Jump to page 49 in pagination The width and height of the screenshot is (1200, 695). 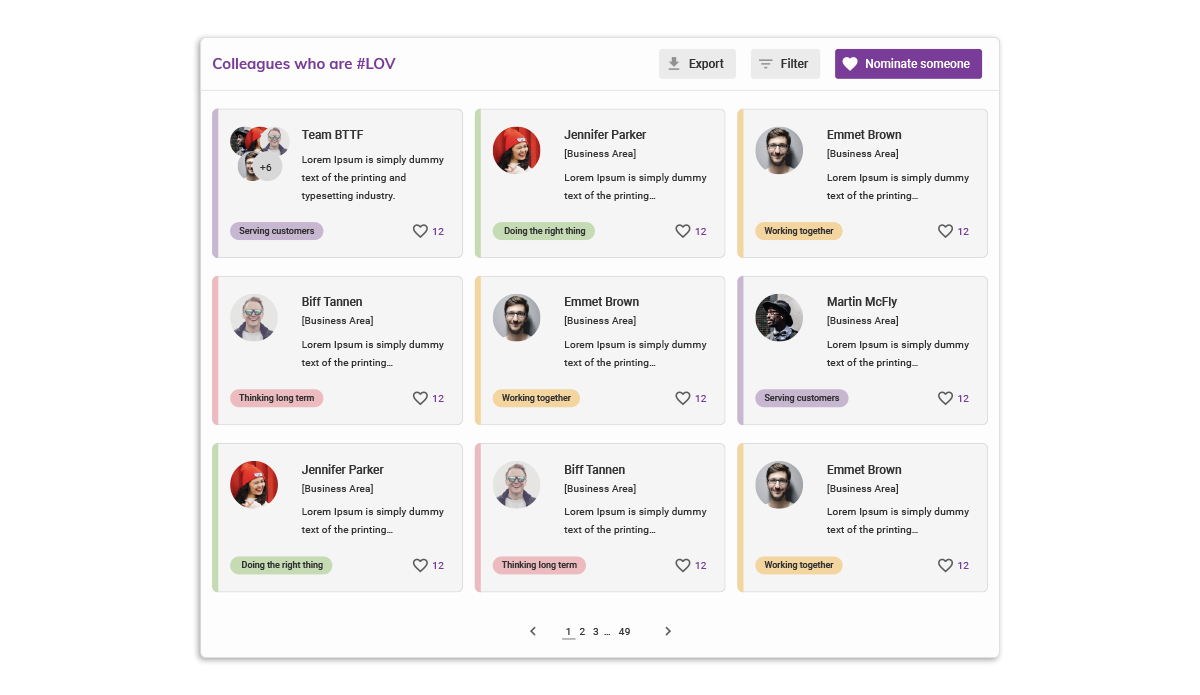tap(624, 631)
